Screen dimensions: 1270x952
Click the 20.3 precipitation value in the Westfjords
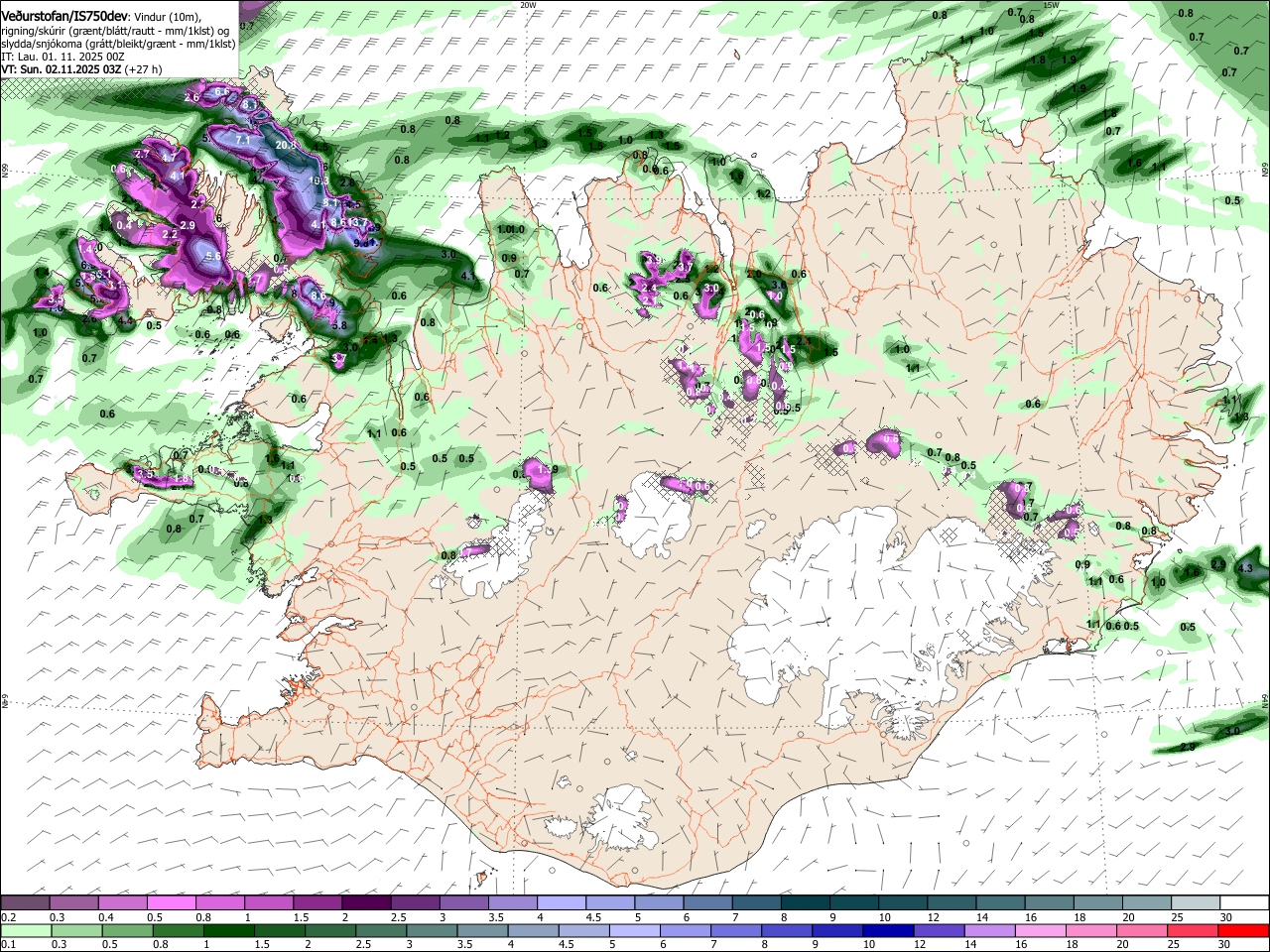pos(286,145)
